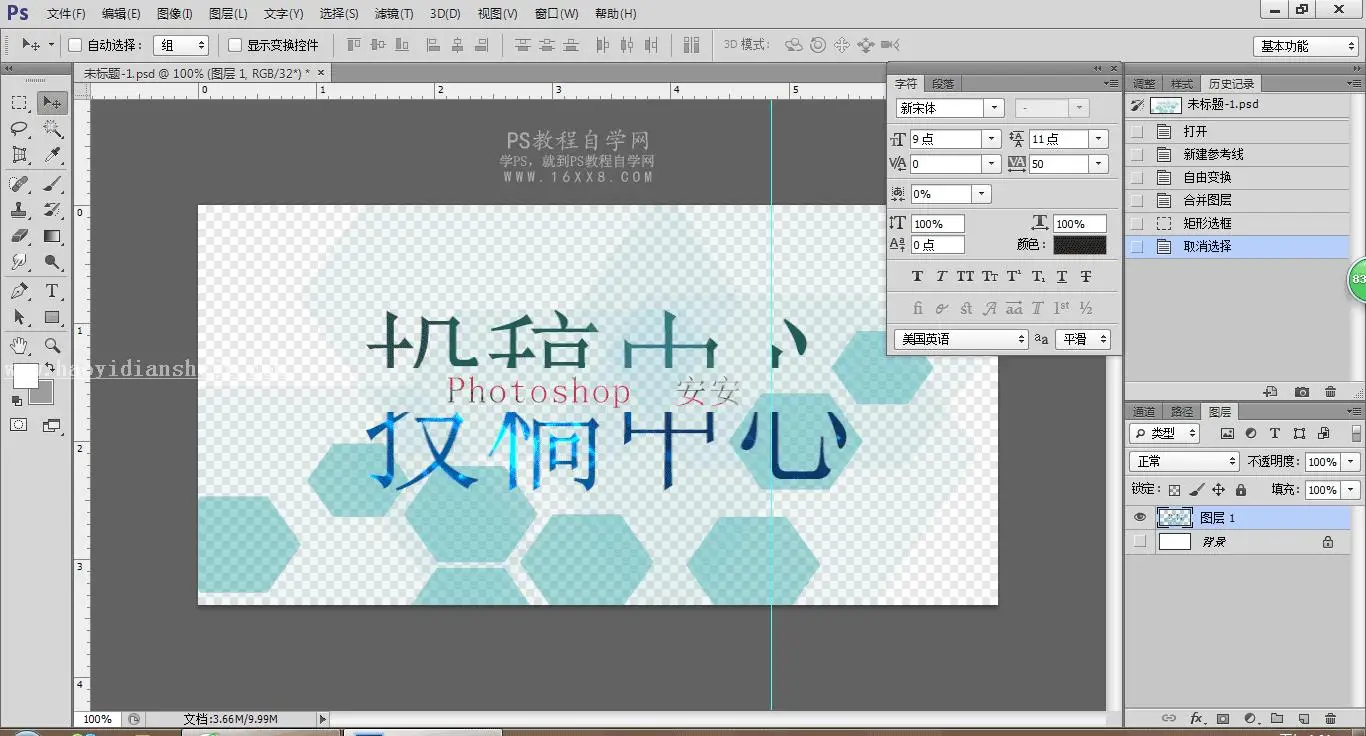Open the 正常 blend mode dropdown
The width and height of the screenshot is (1366, 736).
pyautogui.click(x=1184, y=461)
